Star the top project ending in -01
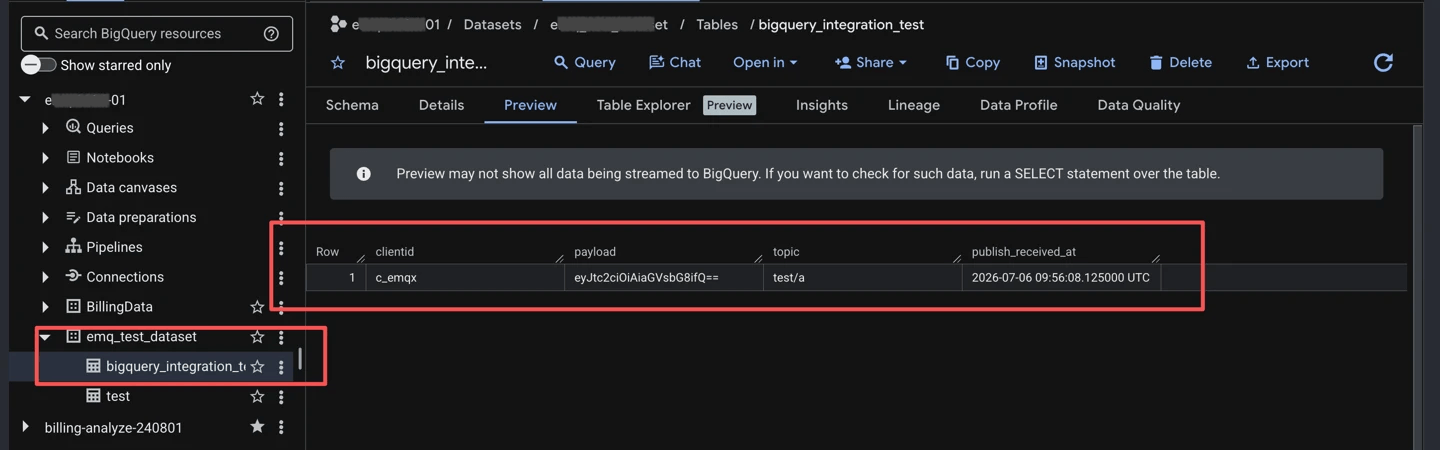Screen dimensions: 1440x450 click(x=257, y=98)
